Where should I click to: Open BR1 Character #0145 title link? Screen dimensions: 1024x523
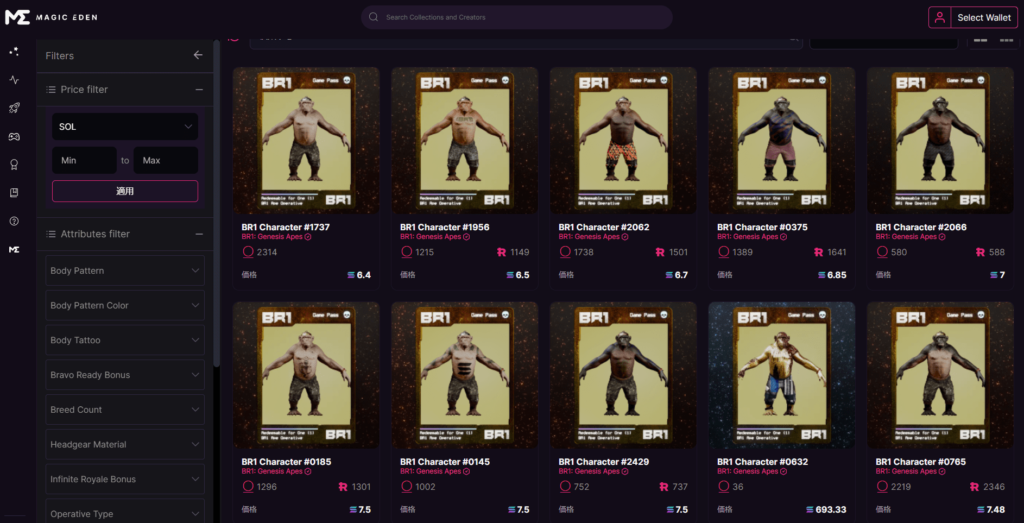[445, 462]
